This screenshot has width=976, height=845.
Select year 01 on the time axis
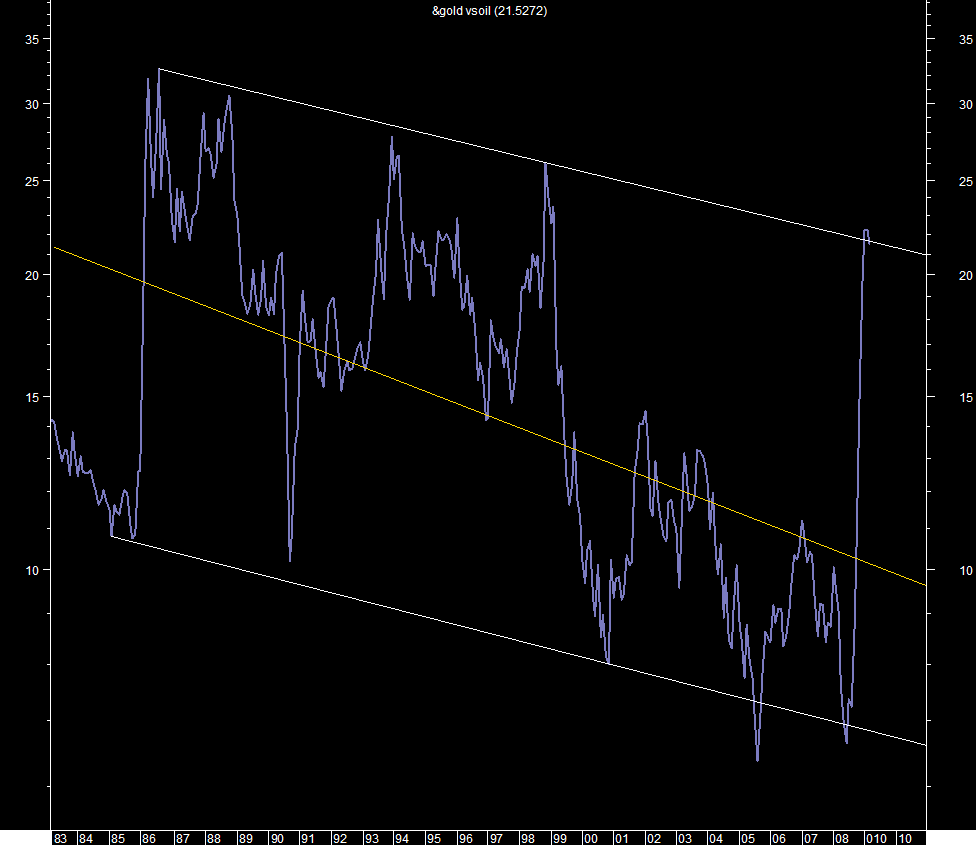(x=621, y=838)
